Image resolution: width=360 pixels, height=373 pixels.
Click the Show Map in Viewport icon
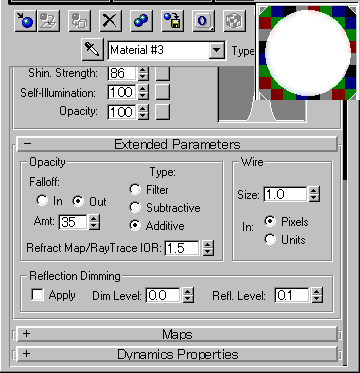point(234,22)
